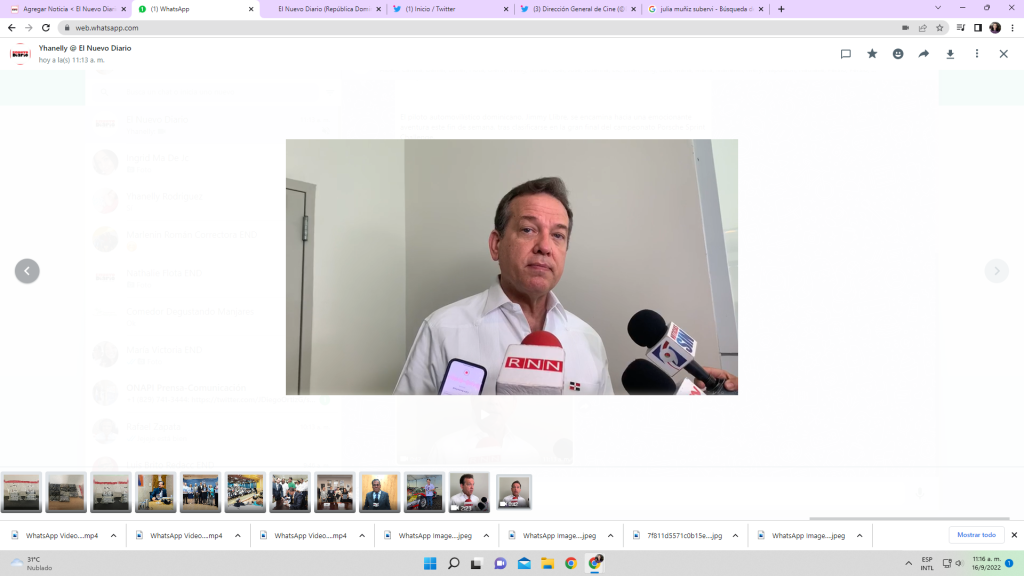Open the media viewer three-dot menu
Image resolution: width=1024 pixels, height=576 pixels.
pos(977,54)
